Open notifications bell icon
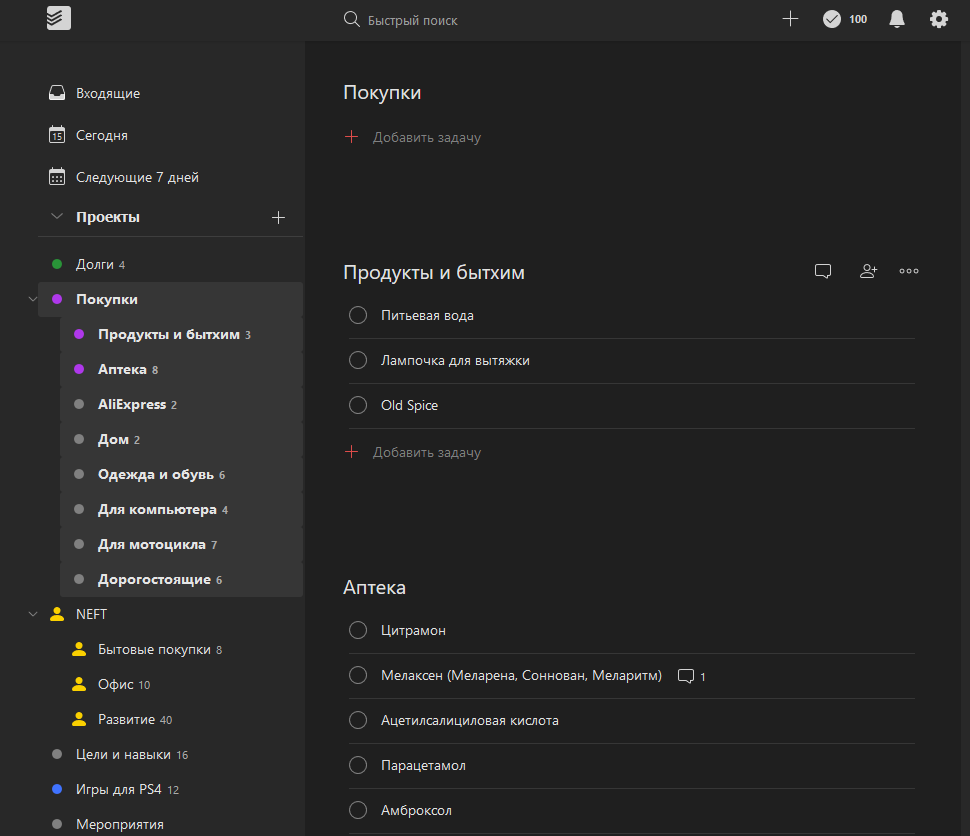The width and height of the screenshot is (970, 836). point(897,19)
